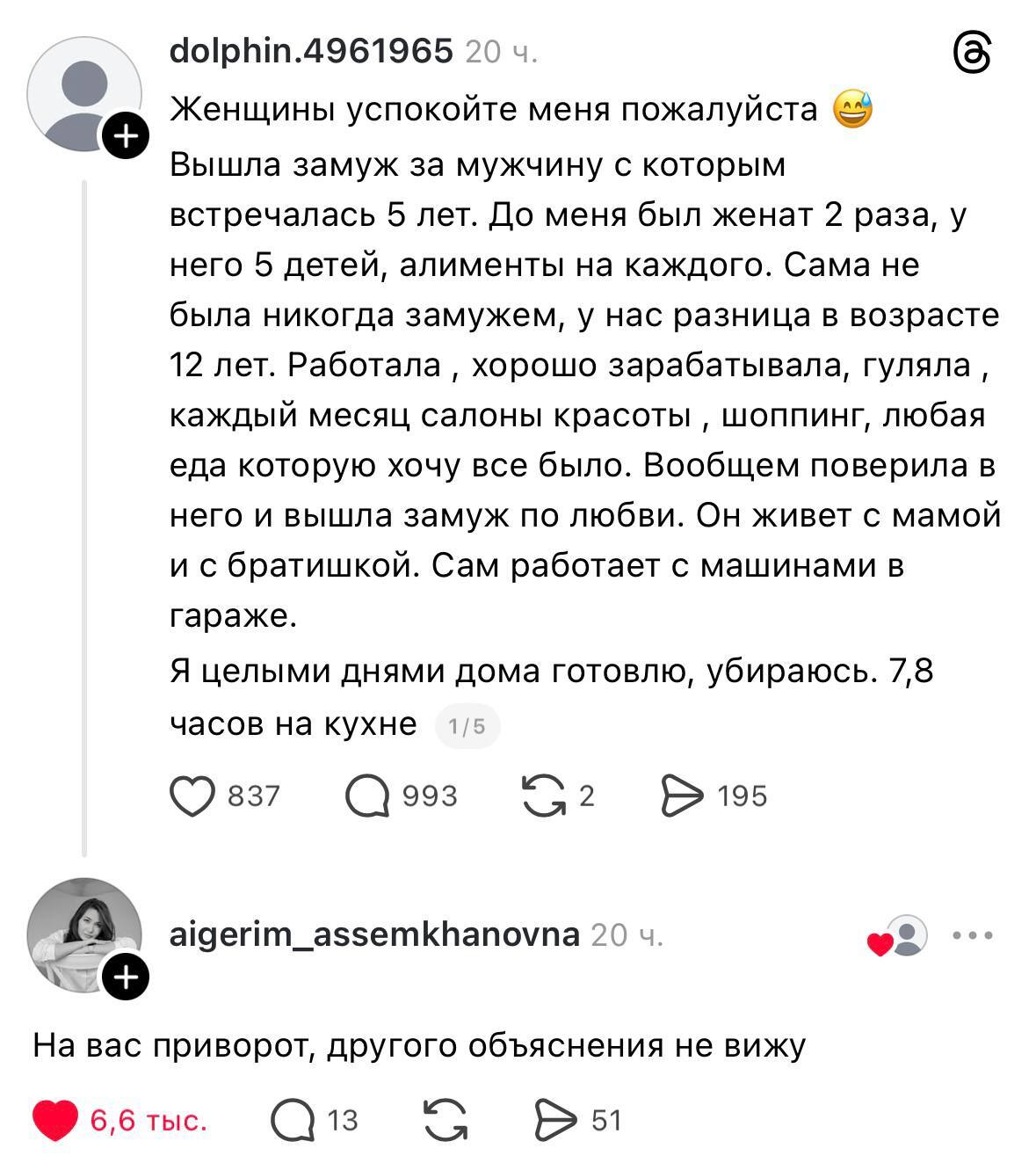This screenshot has width=1036, height=1163.
Task: Open the reply text 'На вас приворот'
Action: [x=419, y=1046]
